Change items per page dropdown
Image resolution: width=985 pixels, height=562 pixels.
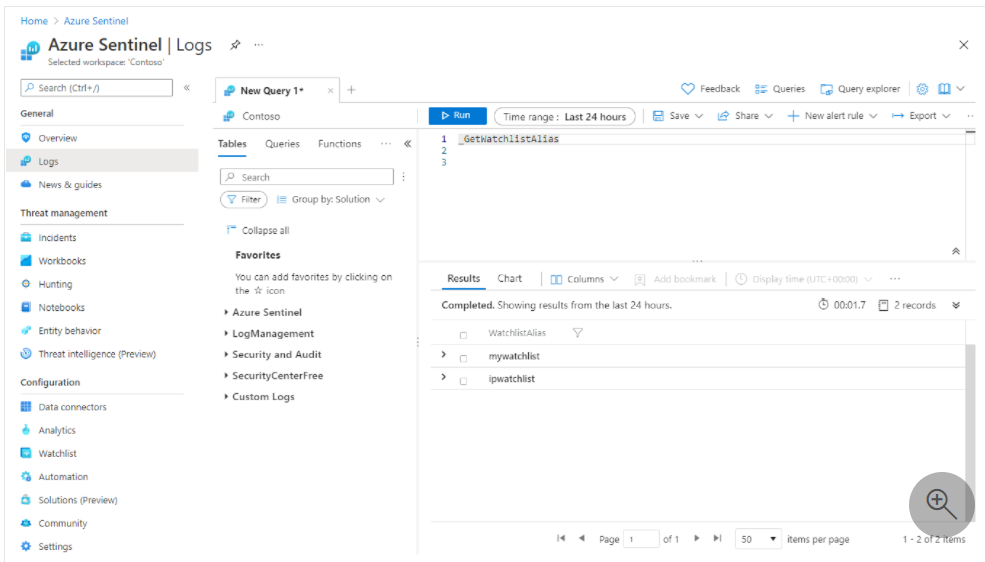(758, 539)
